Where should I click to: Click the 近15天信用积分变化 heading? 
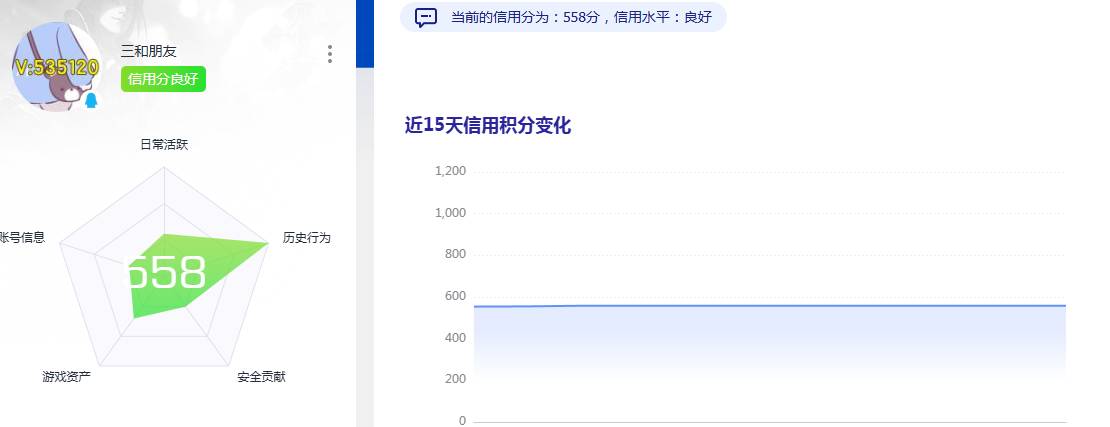pyautogui.click(x=488, y=125)
